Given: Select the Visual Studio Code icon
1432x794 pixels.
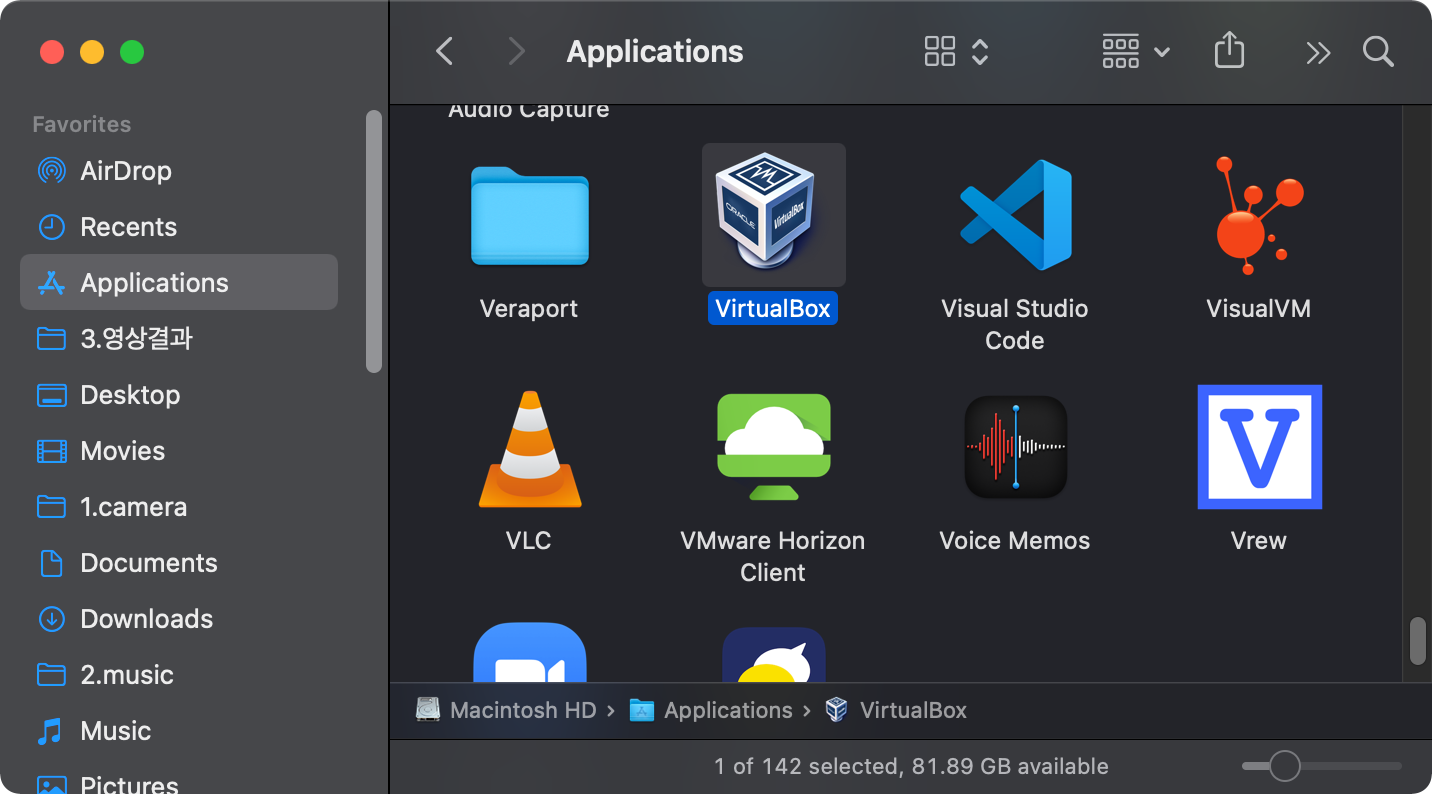Looking at the screenshot, I should [x=1015, y=215].
